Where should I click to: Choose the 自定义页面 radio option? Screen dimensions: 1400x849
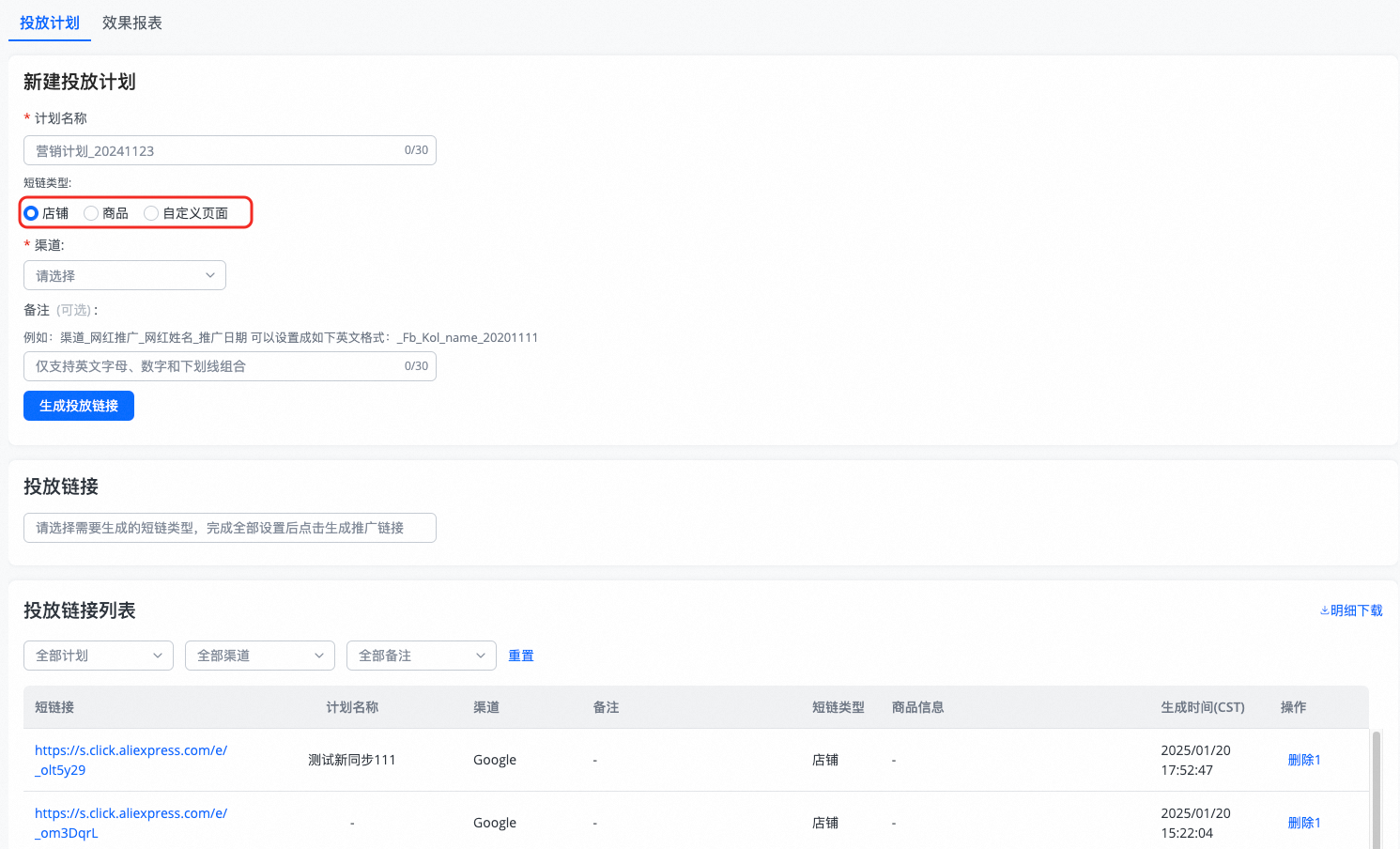point(151,213)
